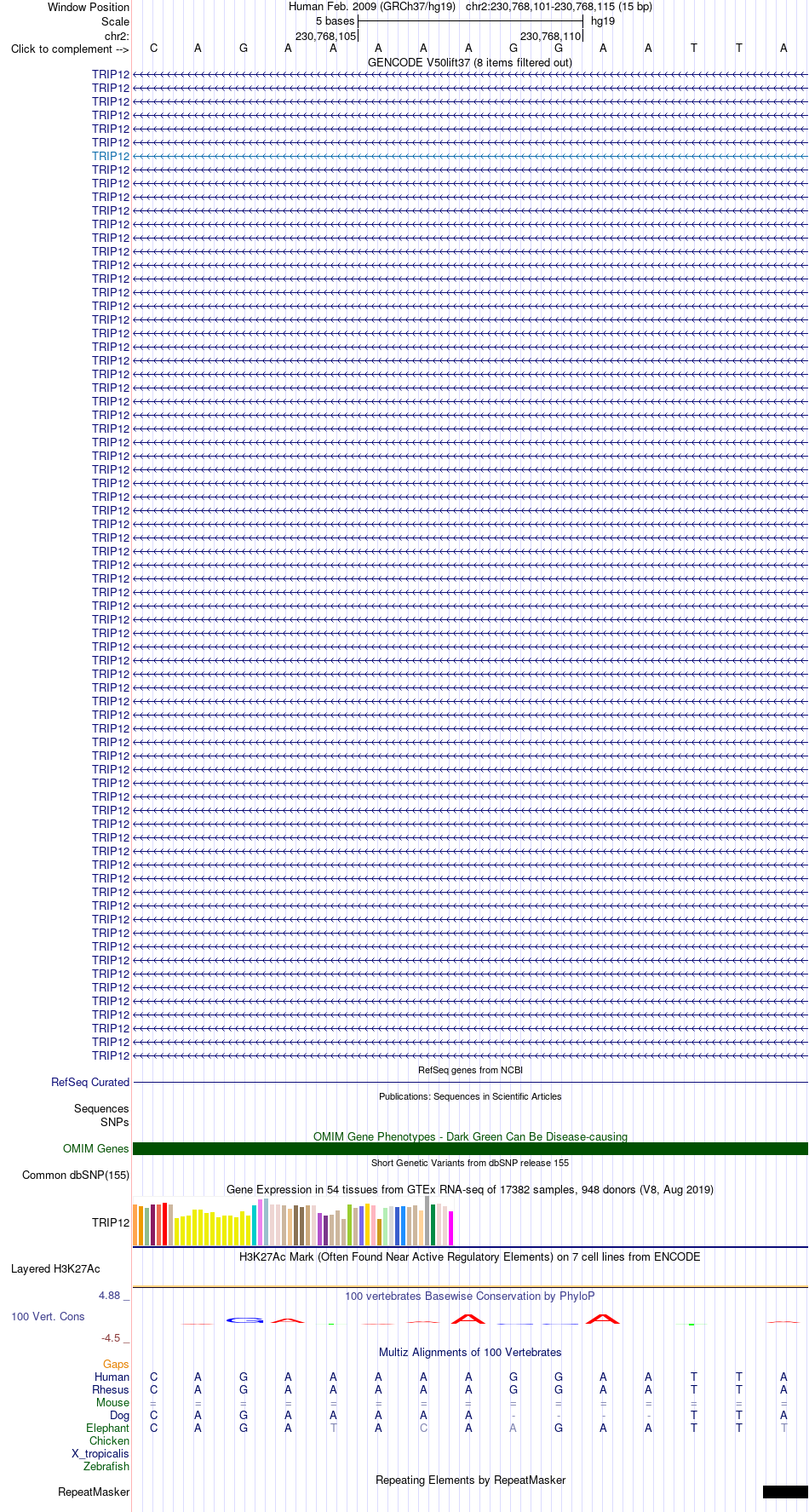The width and height of the screenshot is (809, 1512).
Task: Click 'Multiz Alignments of 100 Vertebrates' title
Action: (x=470, y=1352)
